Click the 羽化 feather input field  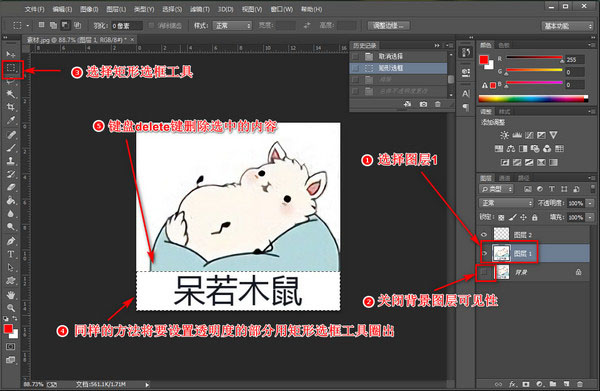point(127,26)
